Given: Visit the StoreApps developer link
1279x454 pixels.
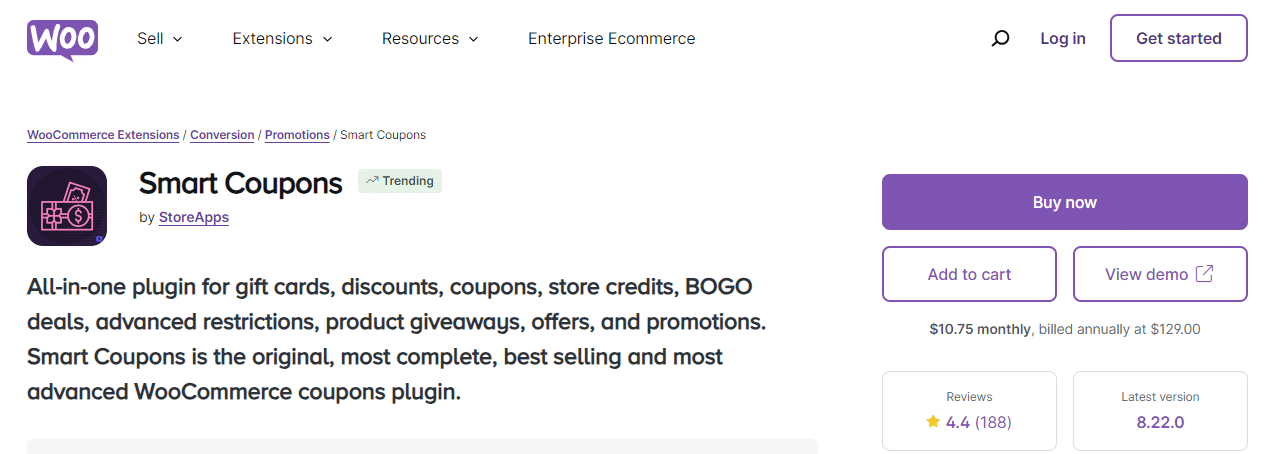Looking at the screenshot, I should [194, 217].
